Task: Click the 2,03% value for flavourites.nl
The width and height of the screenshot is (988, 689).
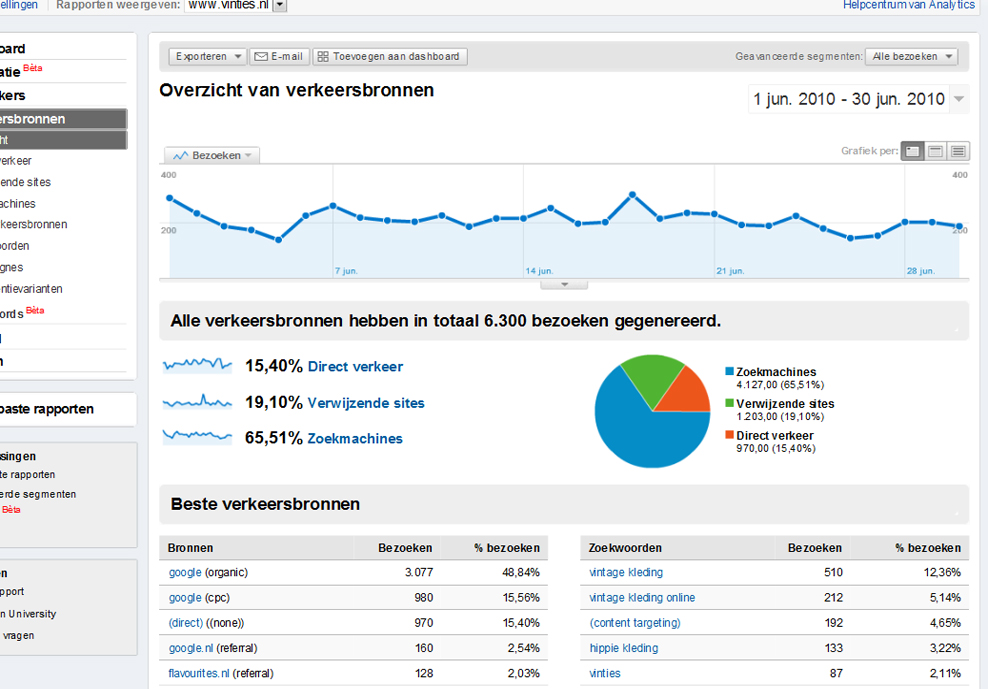Action: pos(524,673)
